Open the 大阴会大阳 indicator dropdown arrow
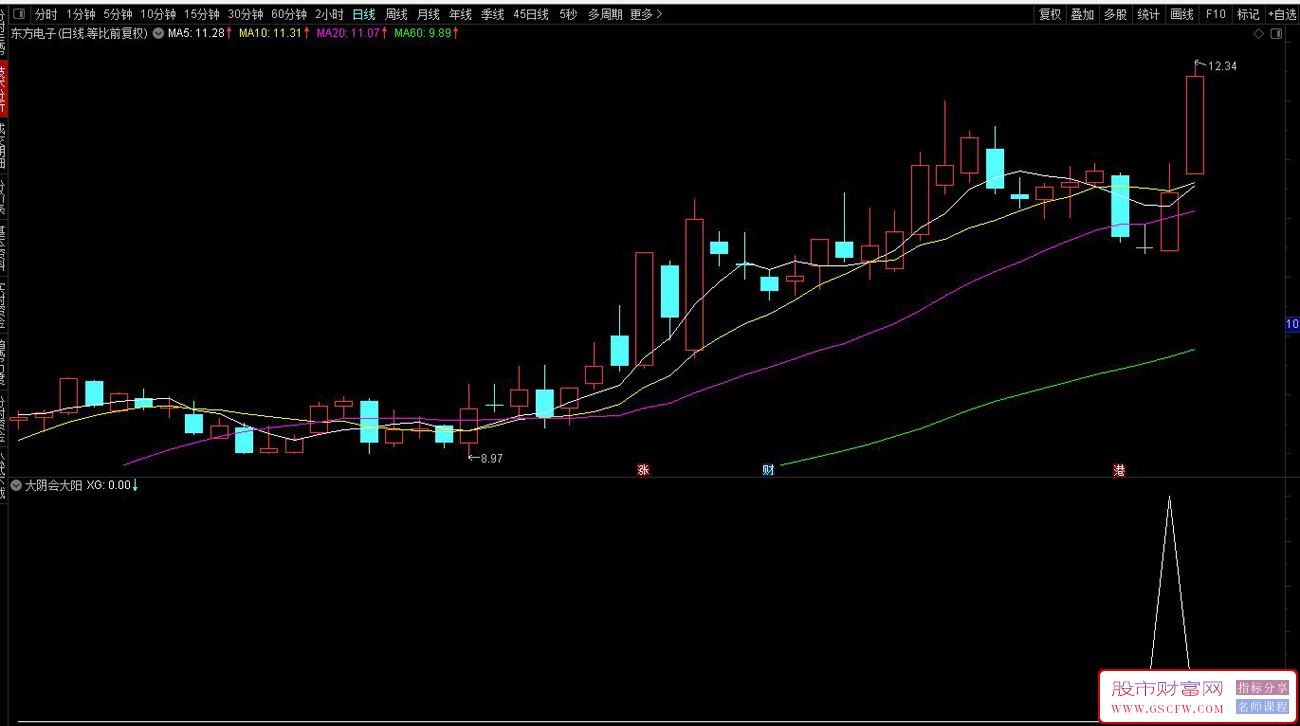Screen dimensions: 1300x726 click(16, 485)
